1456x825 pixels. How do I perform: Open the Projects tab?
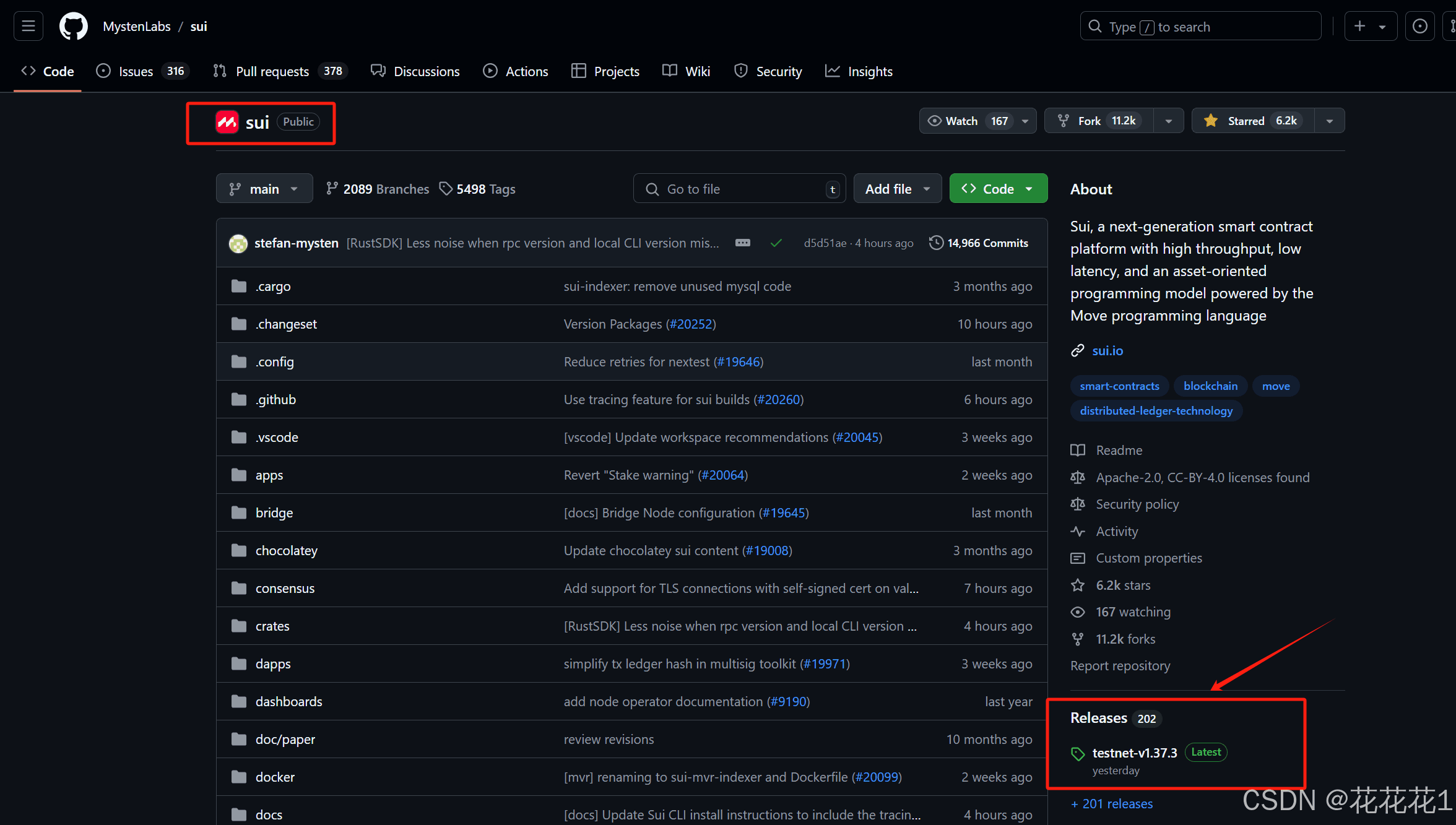[x=605, y=71]
